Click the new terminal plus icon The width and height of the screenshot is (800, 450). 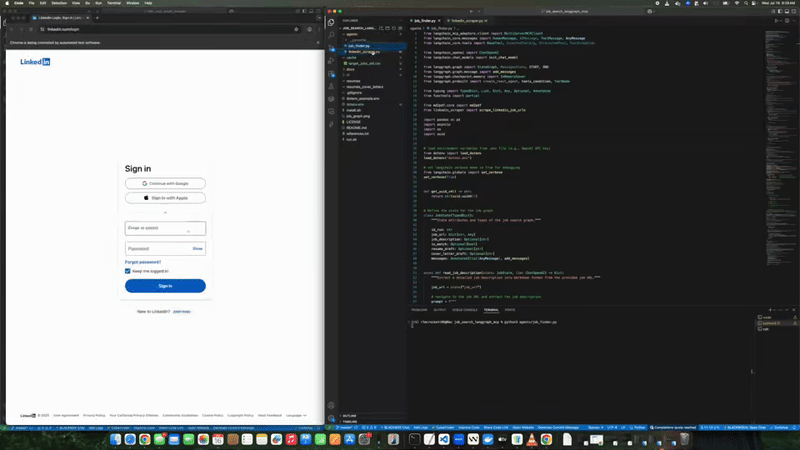point(770,310)
